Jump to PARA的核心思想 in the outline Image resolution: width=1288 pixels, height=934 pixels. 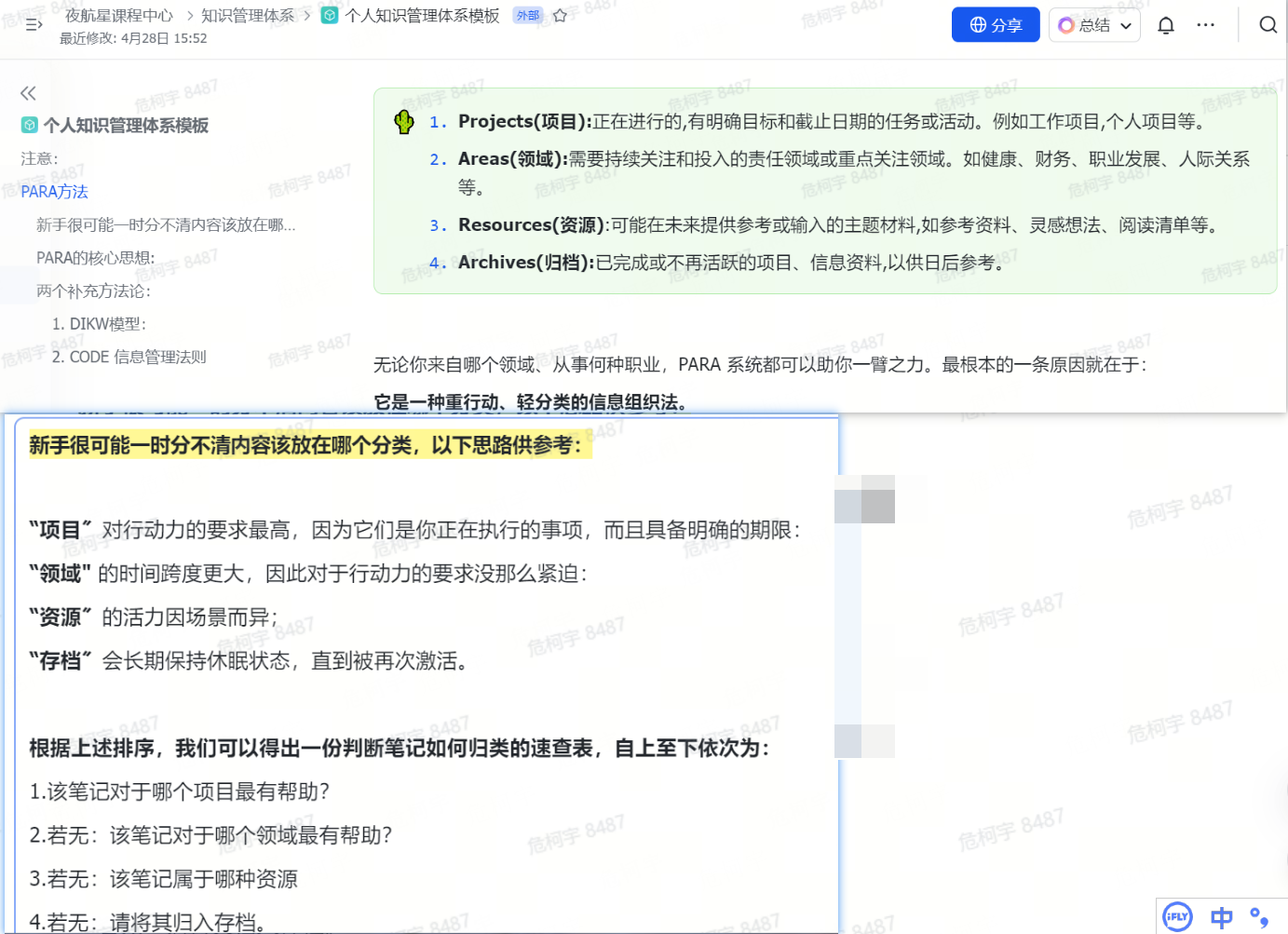[95, 258]
